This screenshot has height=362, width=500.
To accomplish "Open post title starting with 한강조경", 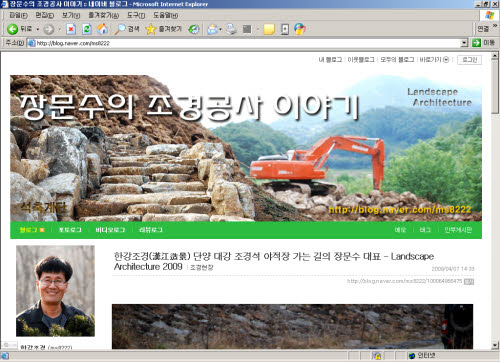I will point(274,261).
